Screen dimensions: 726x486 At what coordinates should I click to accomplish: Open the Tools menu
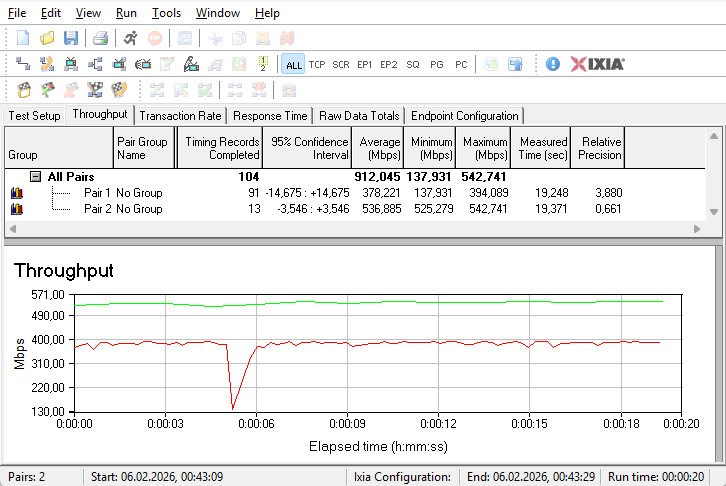point(166,13)
